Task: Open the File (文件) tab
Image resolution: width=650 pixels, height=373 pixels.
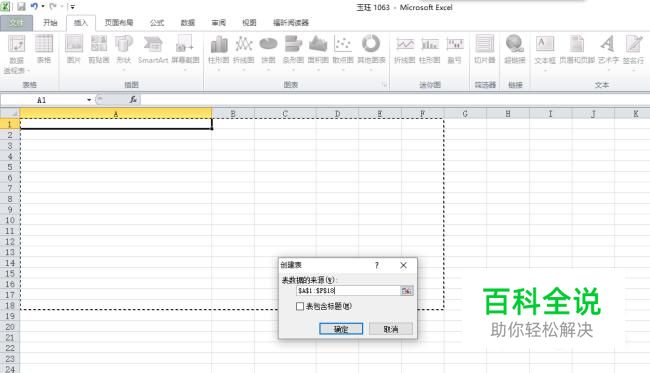Action: (x=17, y=22)
